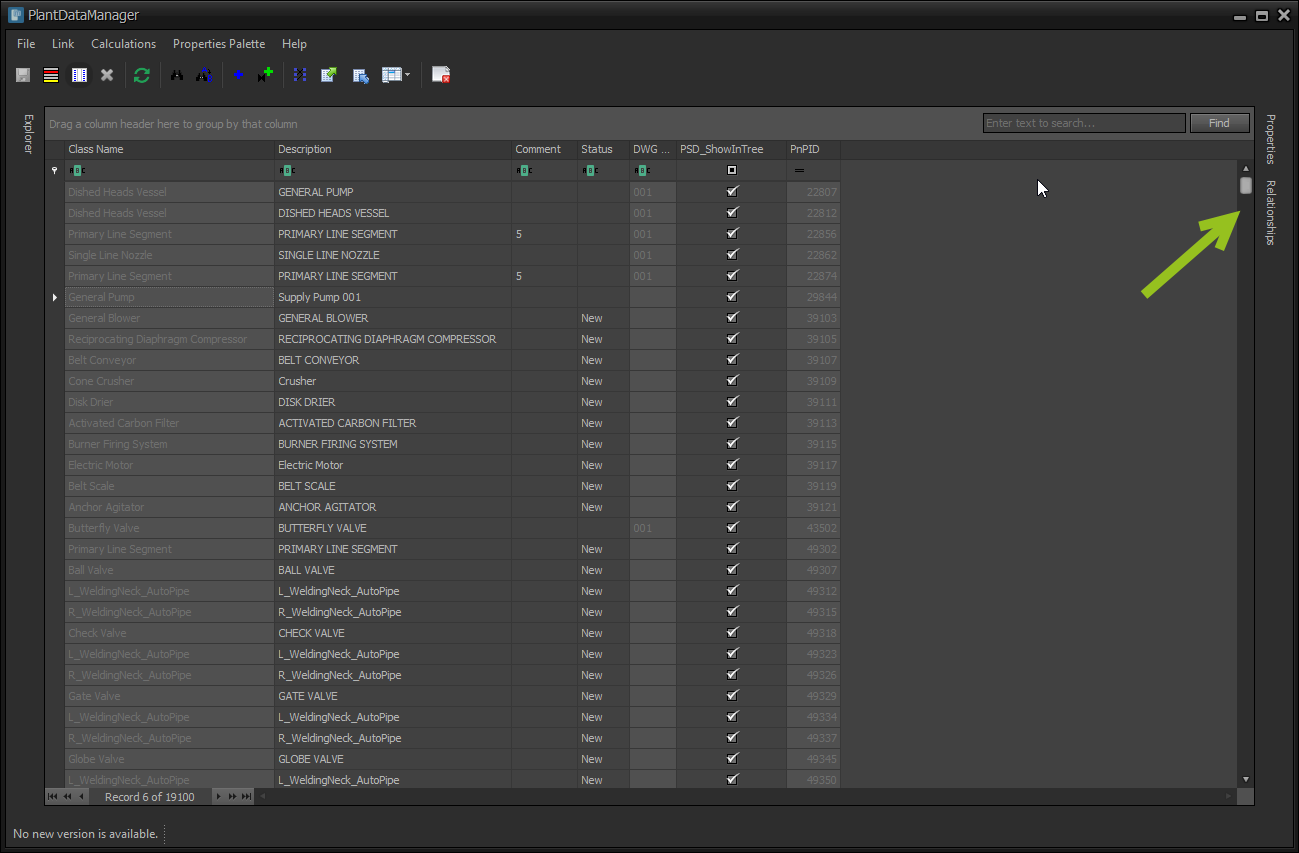The width and height of the screenshot is (1299, 853).
Task: Refresh data with the green arrows icon
Action: [142, 75]
